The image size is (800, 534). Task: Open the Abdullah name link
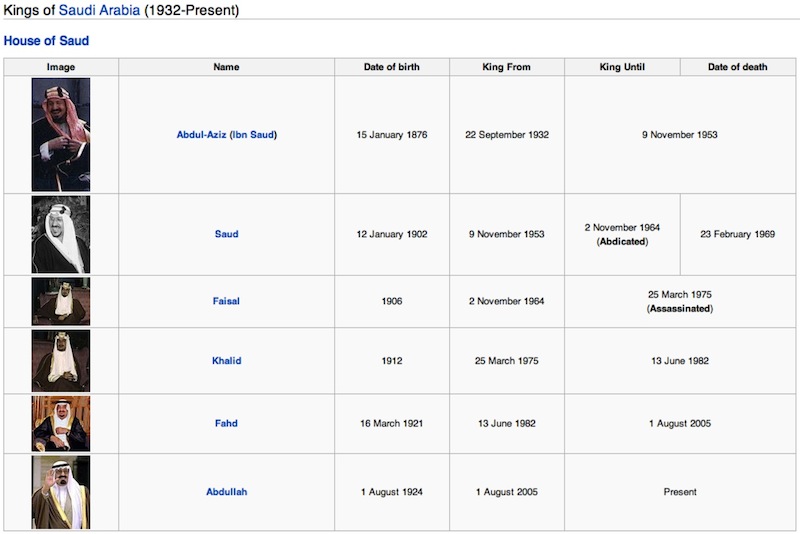pos(226,492)
